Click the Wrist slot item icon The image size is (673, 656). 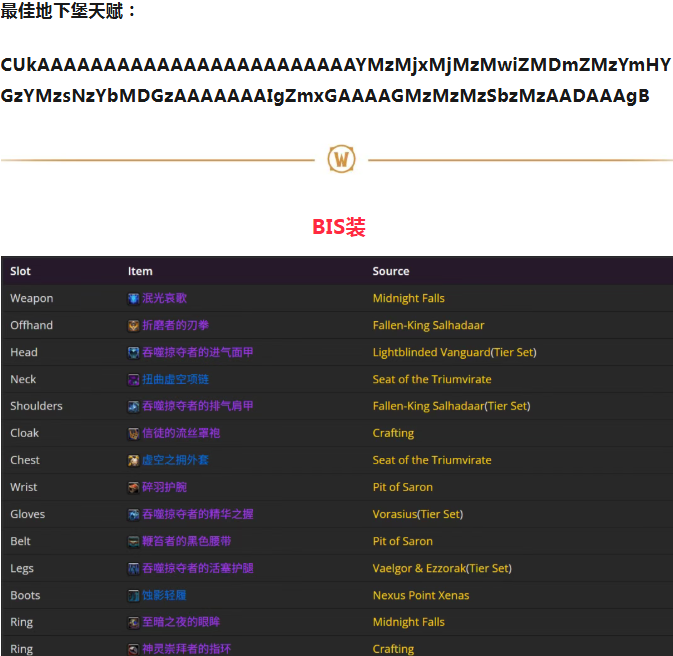click(x=133, y=487)
